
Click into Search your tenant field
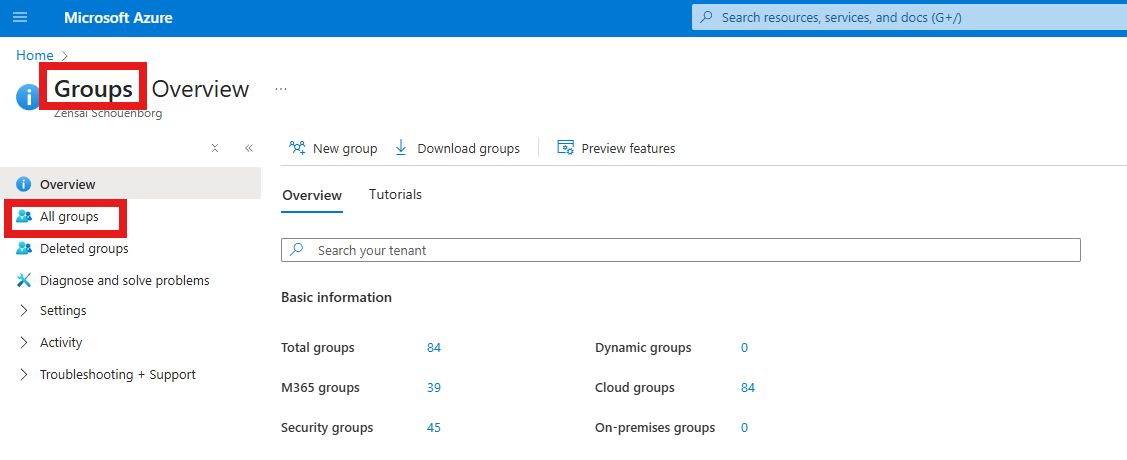tap(681, 250)
